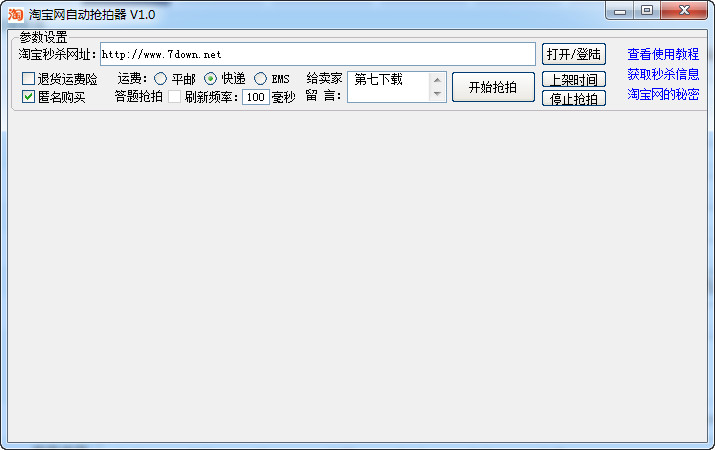Close the 淘宝网自动抢拍器 window
Screen dimensions: 715x450
(x=684, y=11)
